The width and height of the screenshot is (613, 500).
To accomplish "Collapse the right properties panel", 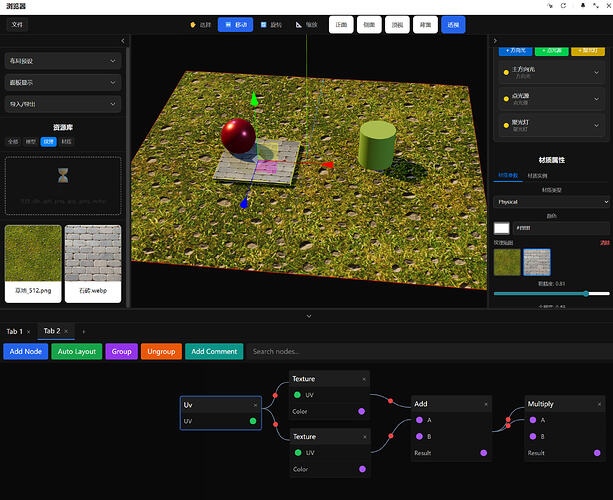I will tap(495, 41).
